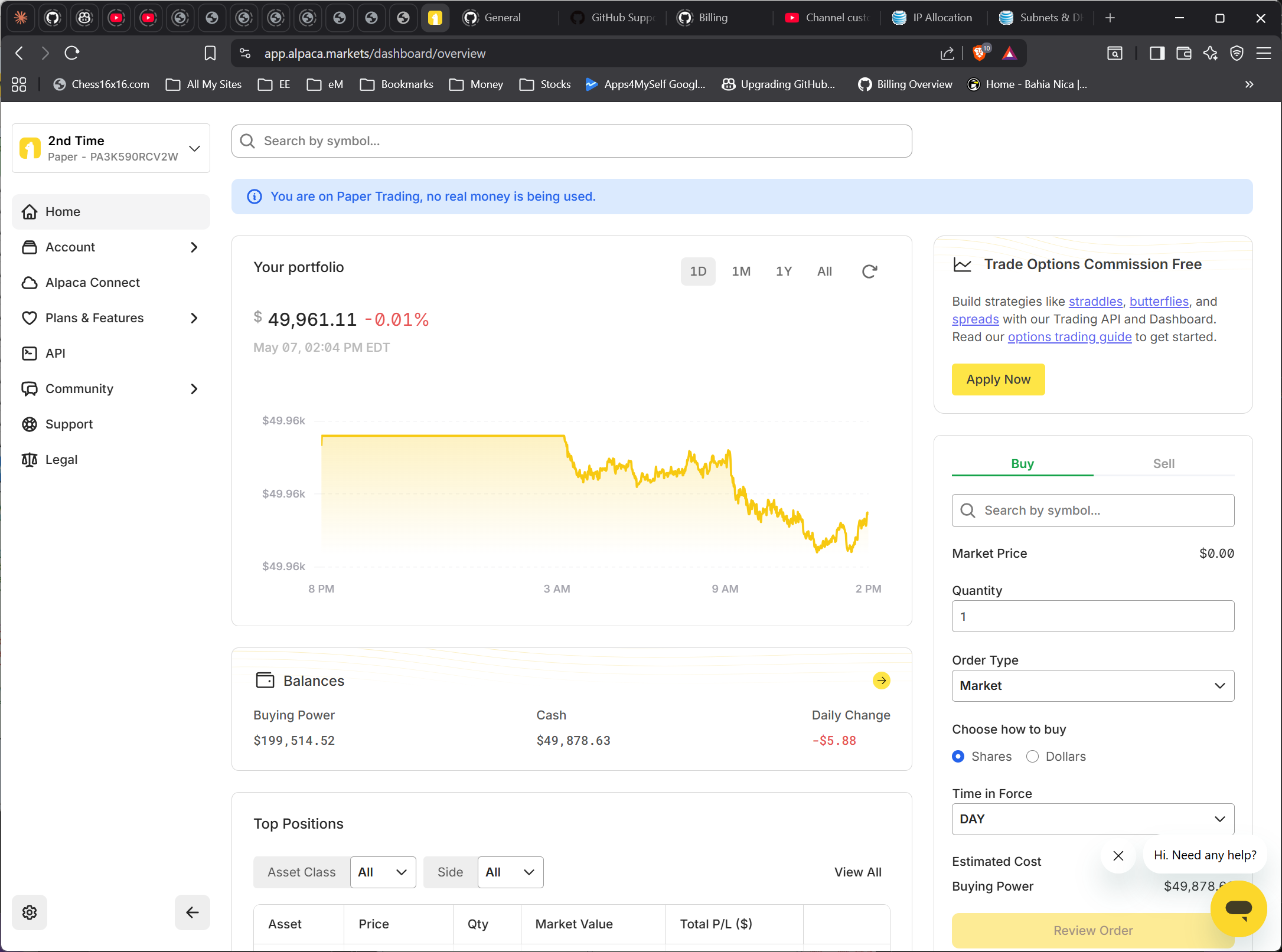This screenshot has height=952, width=1282.
Task: Open the Stocks bookmarks folder
Action: pos(545,84)
